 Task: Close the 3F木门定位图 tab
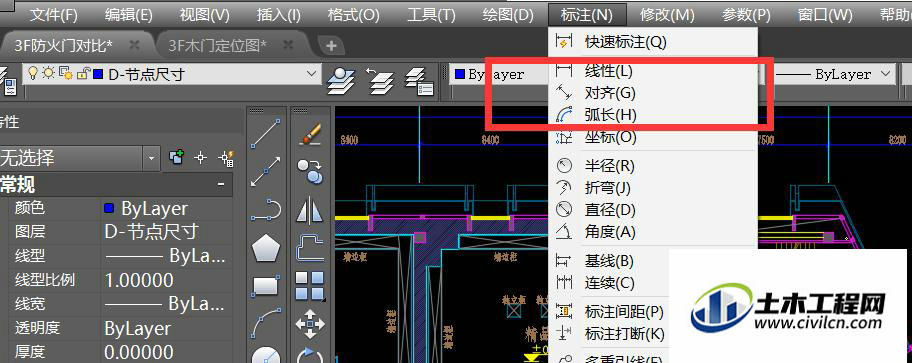(288, 45)
